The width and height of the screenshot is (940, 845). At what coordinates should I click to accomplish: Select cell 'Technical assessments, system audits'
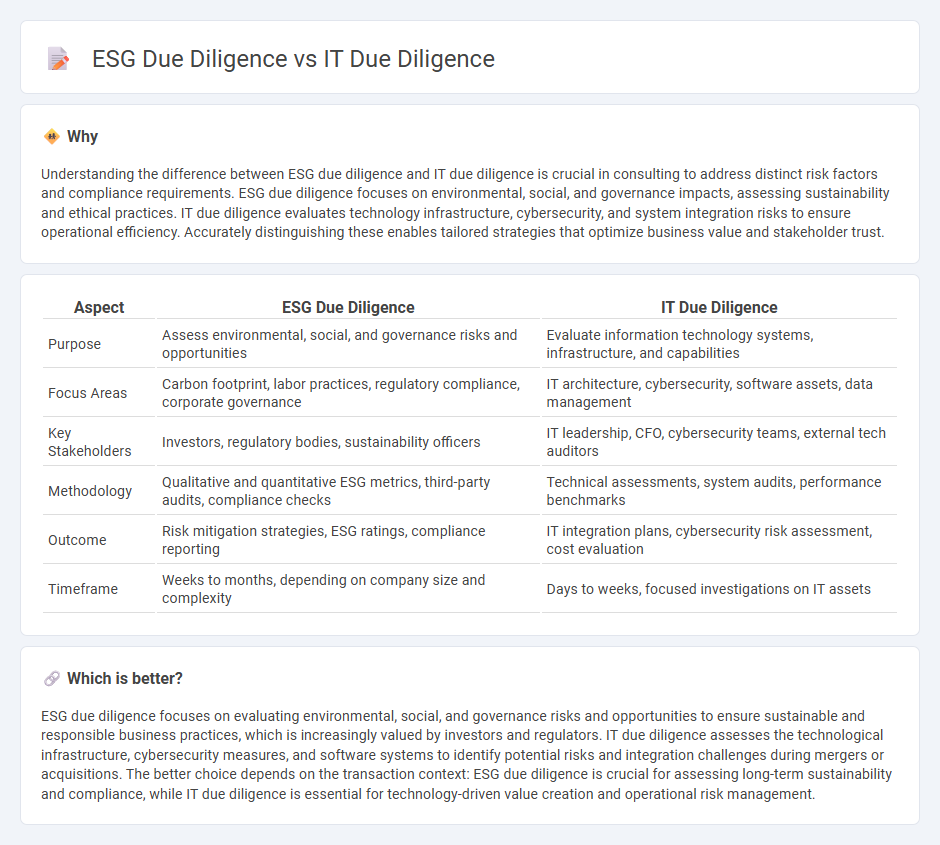719,491
